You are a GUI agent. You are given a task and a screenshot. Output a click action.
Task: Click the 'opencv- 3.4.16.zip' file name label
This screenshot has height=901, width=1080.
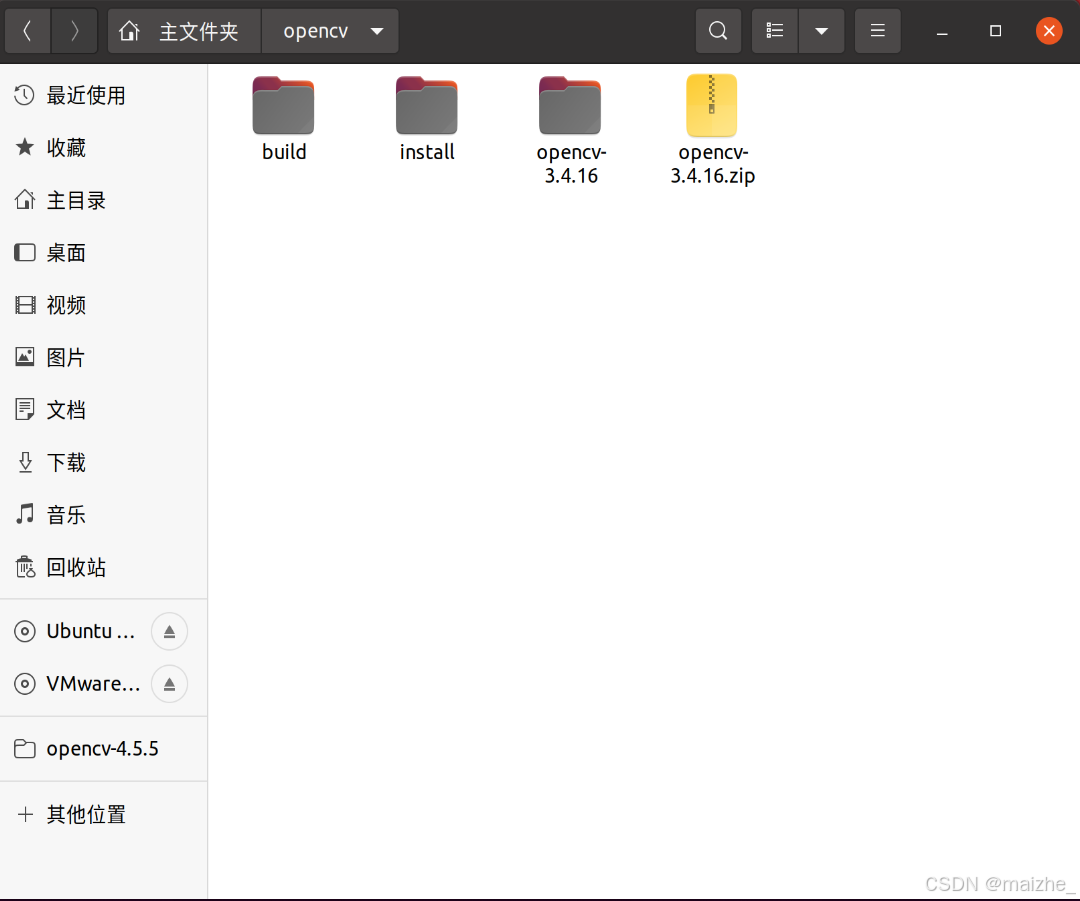pyautogui.click(x=713, y=164)
